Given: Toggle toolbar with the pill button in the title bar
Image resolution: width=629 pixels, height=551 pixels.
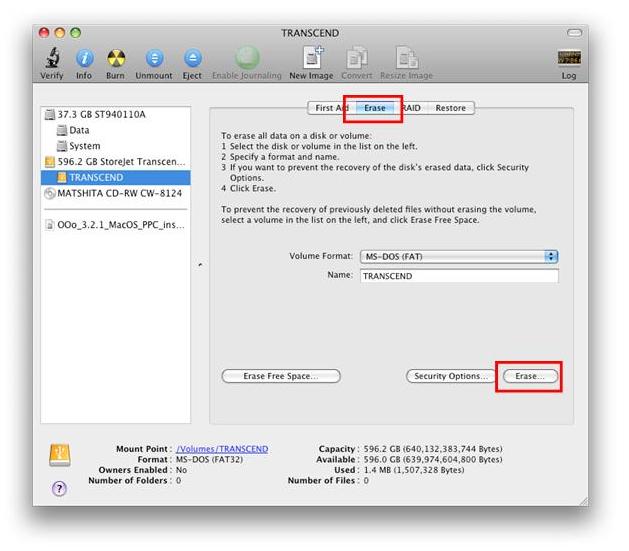Looking at the screenshot, I should coord(574,33).
